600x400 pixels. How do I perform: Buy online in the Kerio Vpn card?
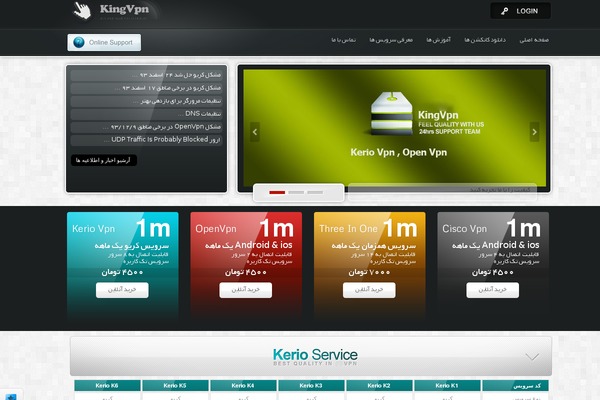[122, 290]
